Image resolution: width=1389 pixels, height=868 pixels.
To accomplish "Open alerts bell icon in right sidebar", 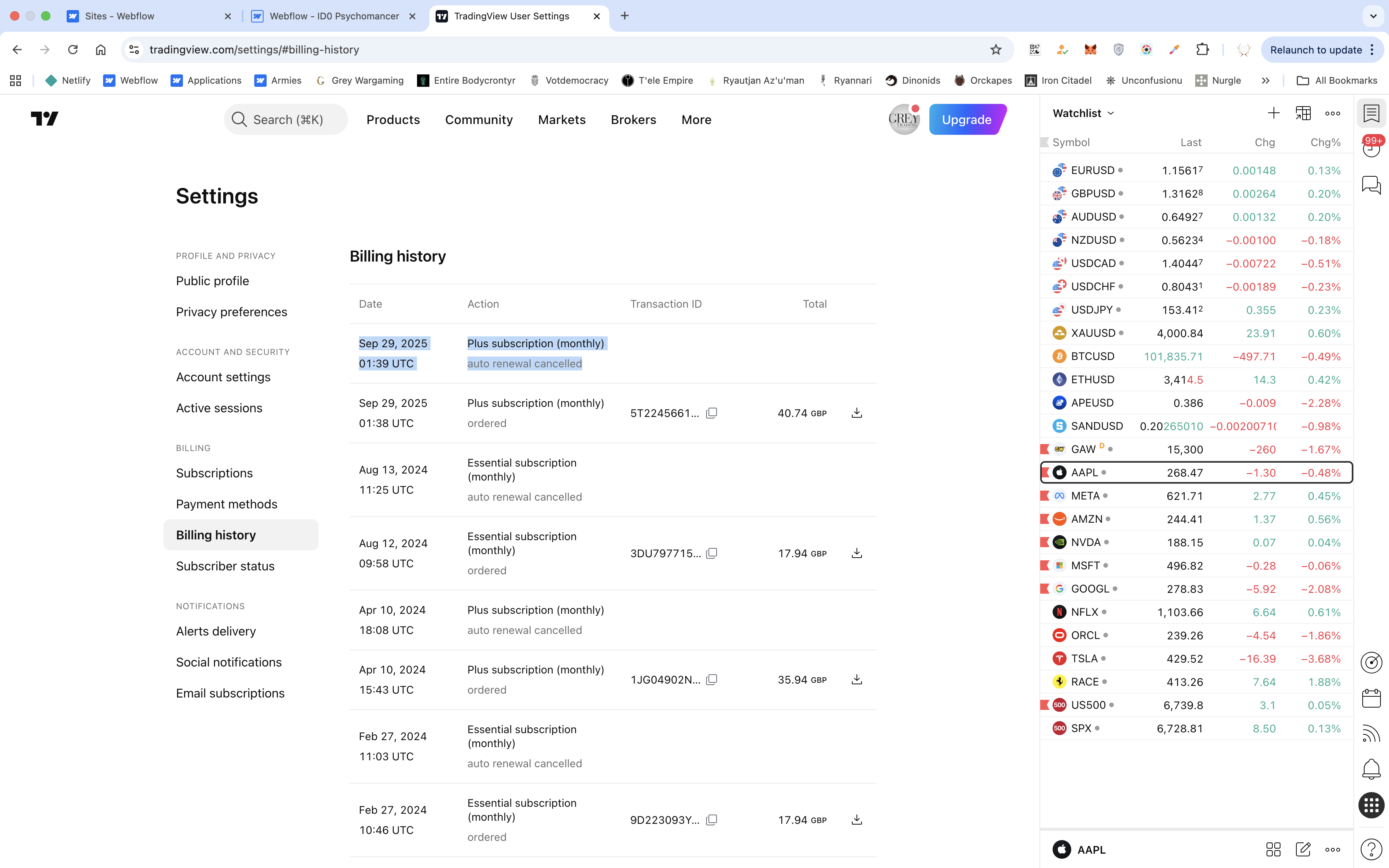I will 1371,769.
